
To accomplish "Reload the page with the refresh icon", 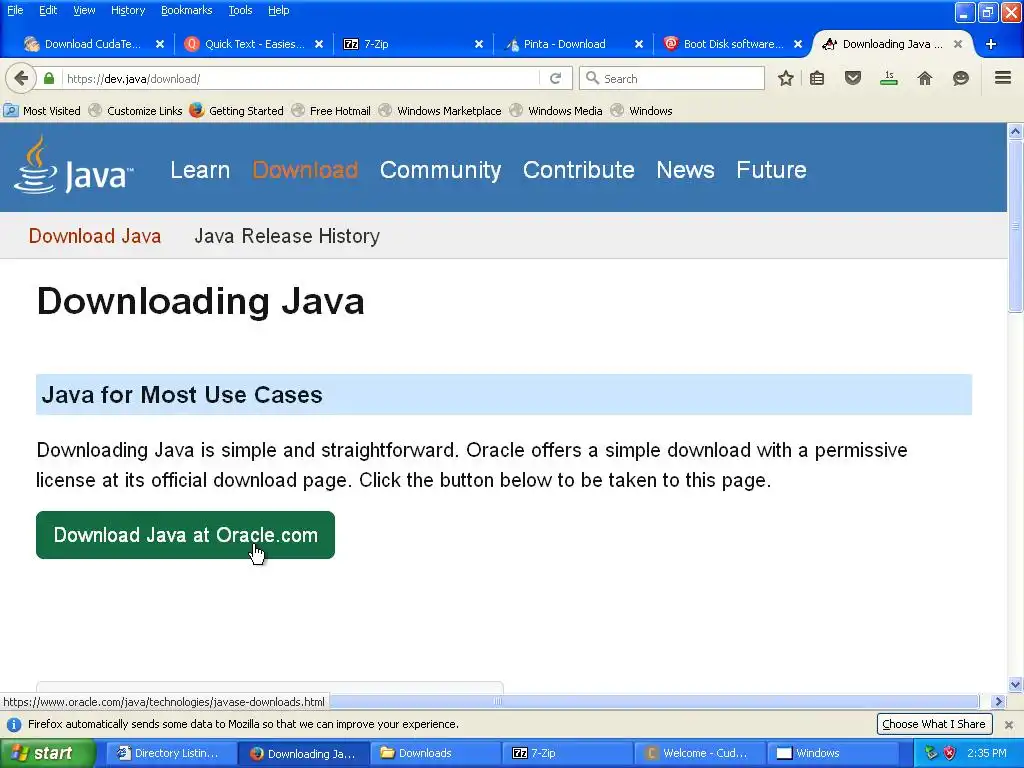I will pyautogui.click(x=555, y=78).
